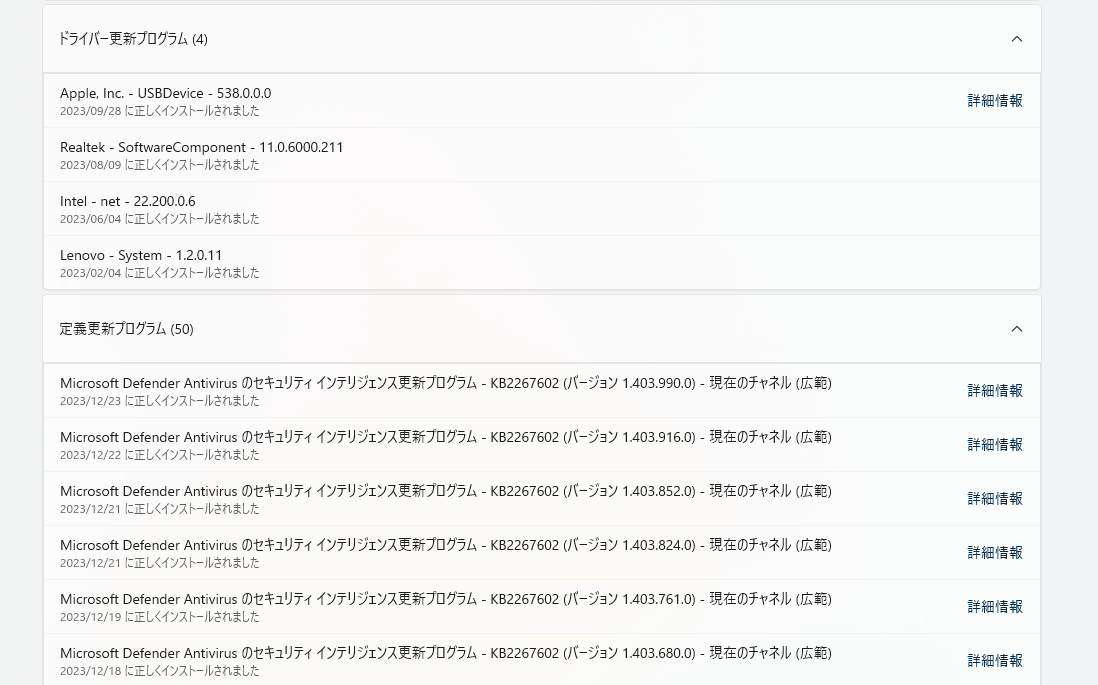1098x685 pixels.
Task: Open 詳細情報 for Defender version 1.403.824.0
Action: point(995,553)
